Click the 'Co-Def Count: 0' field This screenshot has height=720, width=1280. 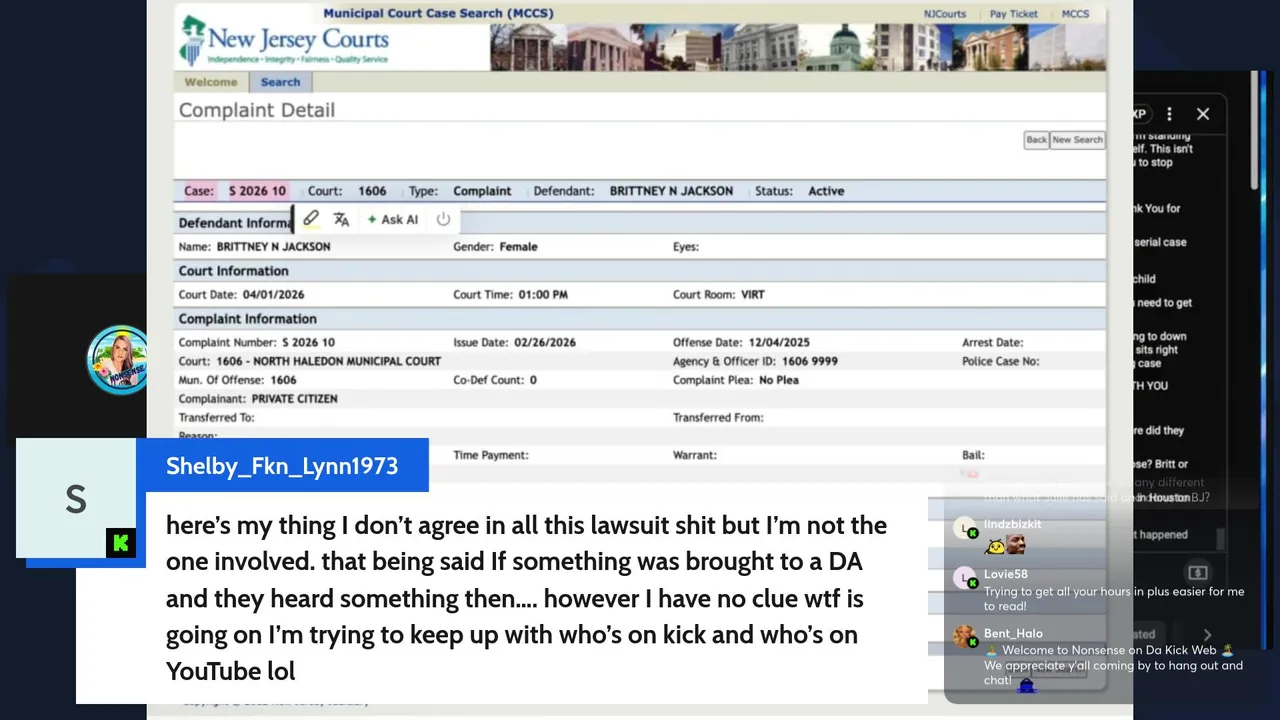(x=495, y=380)
